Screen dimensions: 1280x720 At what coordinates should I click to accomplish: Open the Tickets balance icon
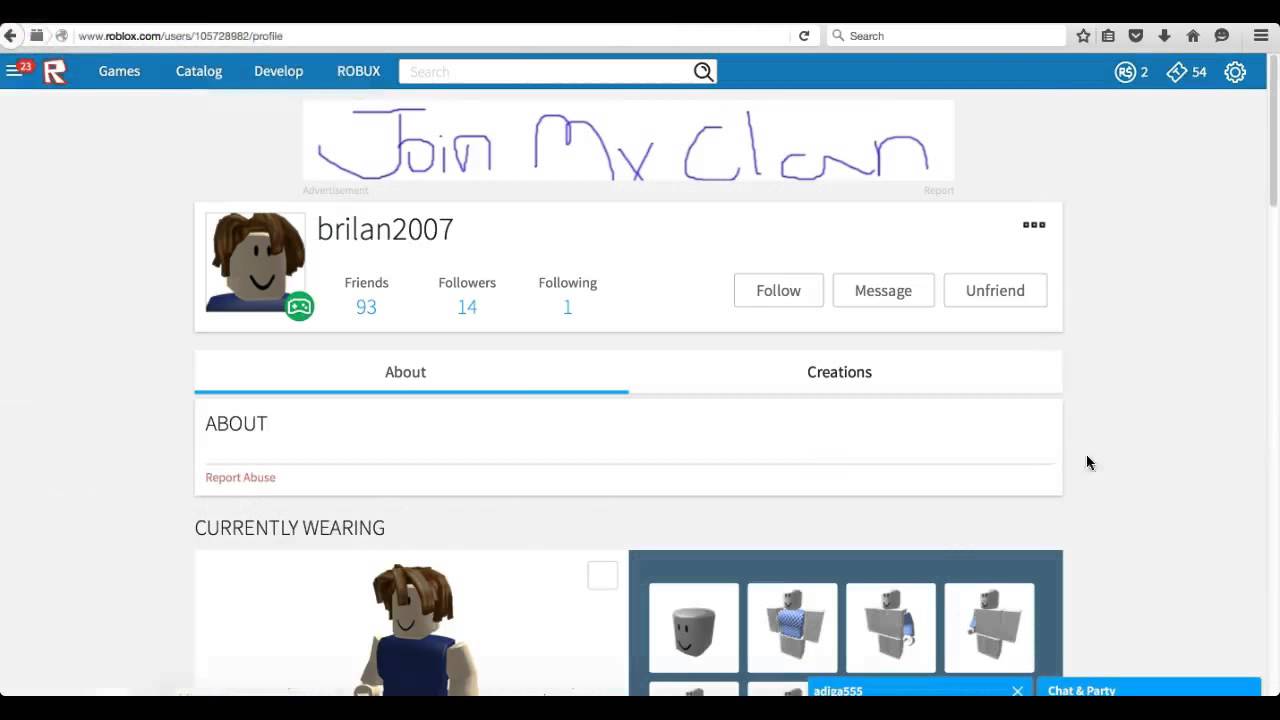tap(1177, 72)
